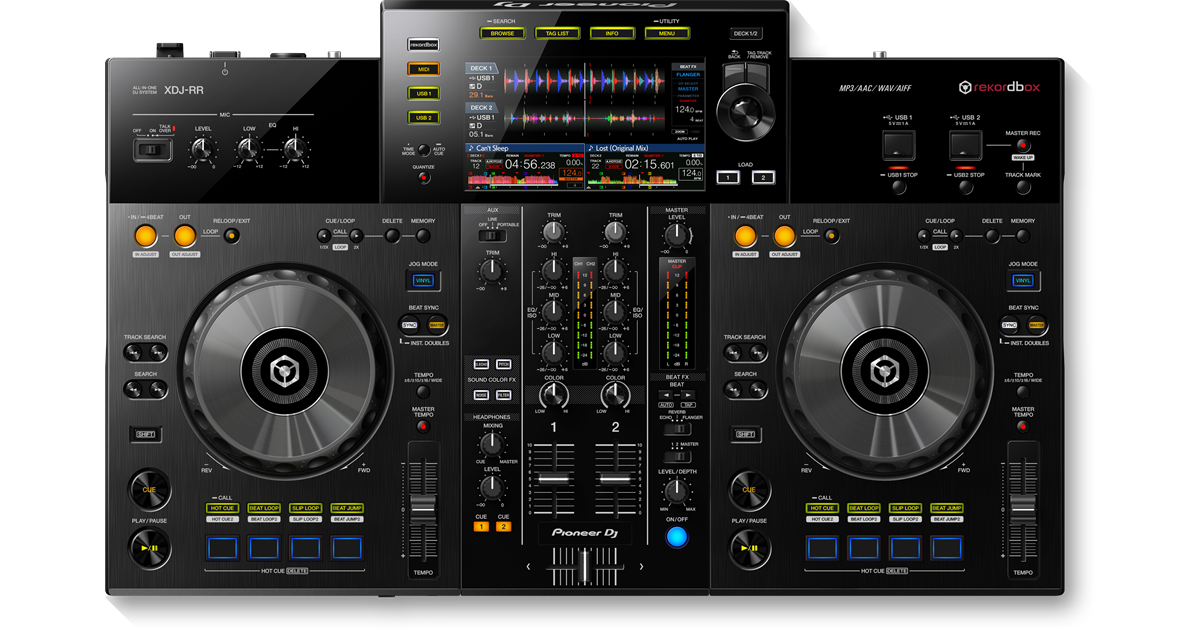Tap the left deck CUE button
The width and height of the screenshot is (1200, 630).
pos(149,490)
